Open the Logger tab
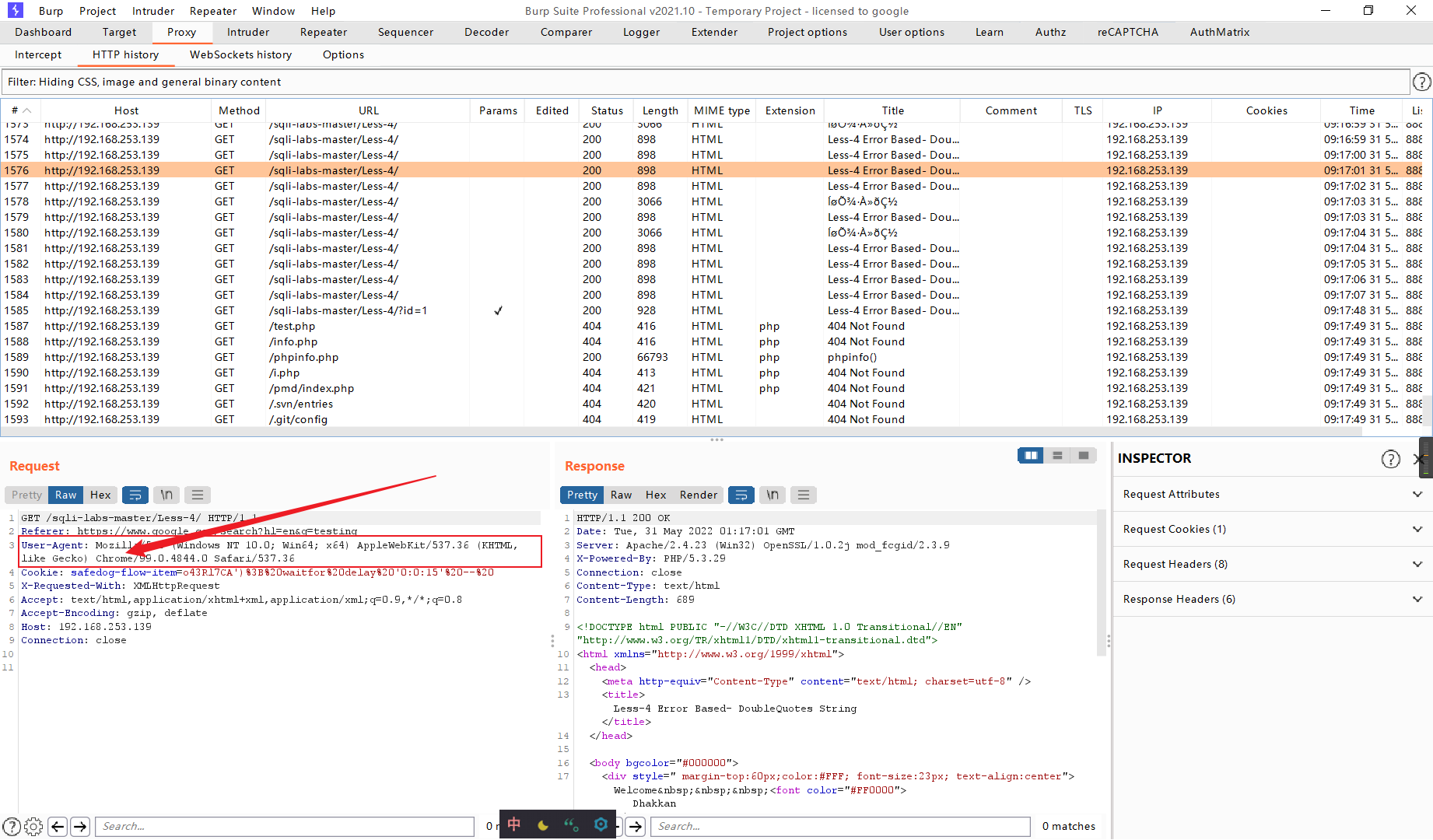The image size is (1433, 840). [641, 32]
